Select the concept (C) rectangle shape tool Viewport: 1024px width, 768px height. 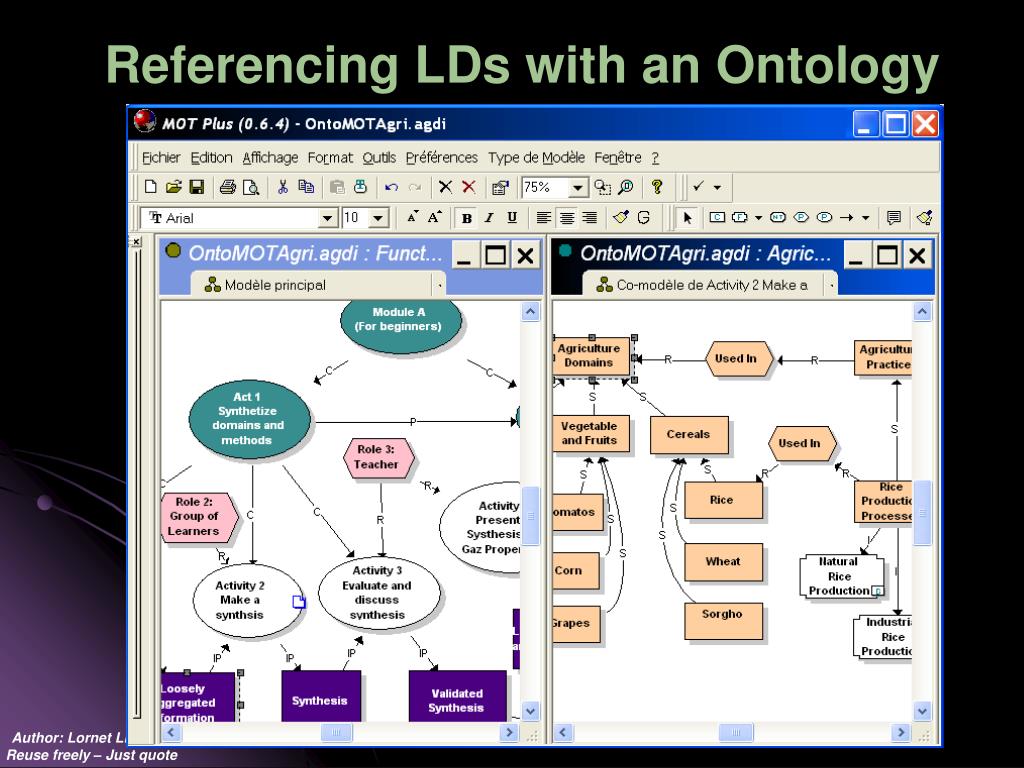[717, 217]
